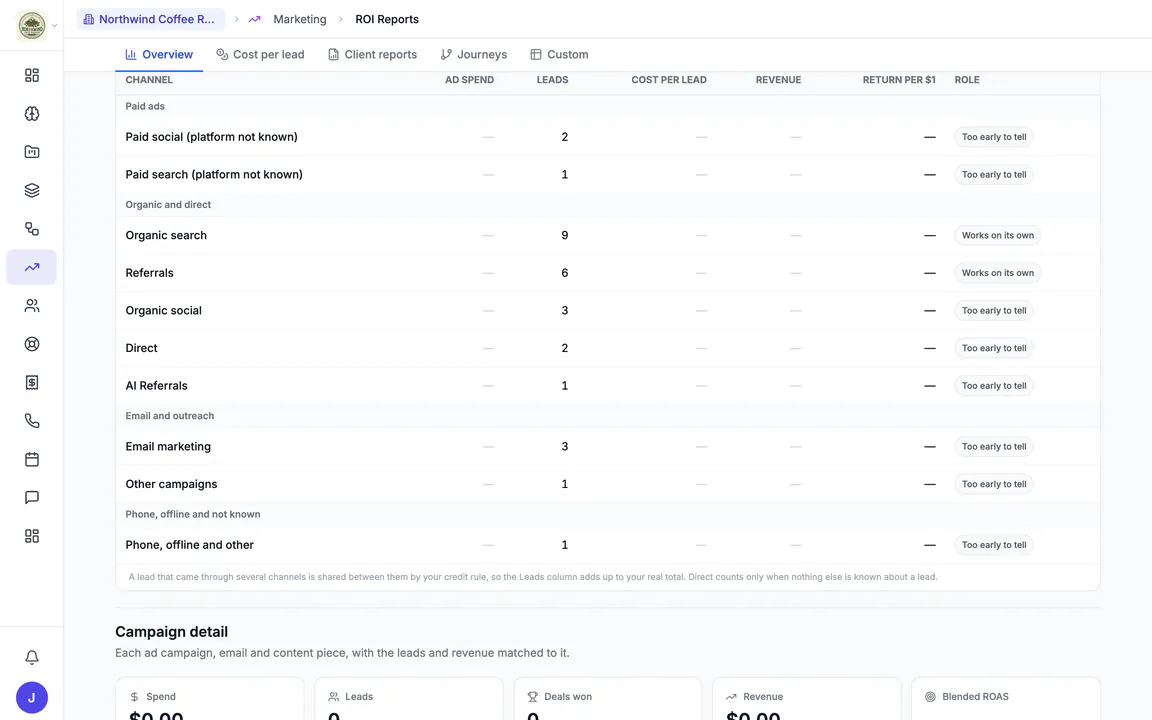1152x720 pixels.
Task: Open the workflow shapes icon in sidebar
Action: 32,229
